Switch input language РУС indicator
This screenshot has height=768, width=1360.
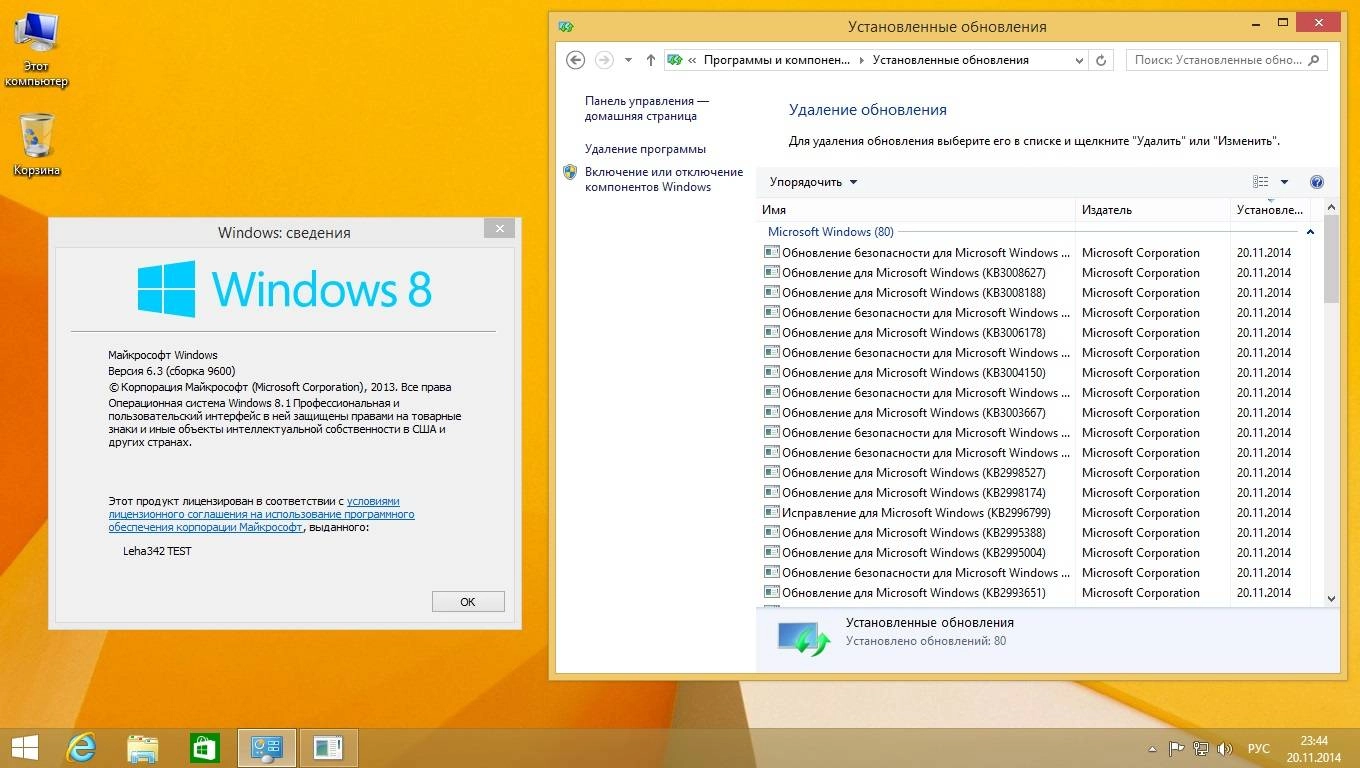click(1259, 748)
